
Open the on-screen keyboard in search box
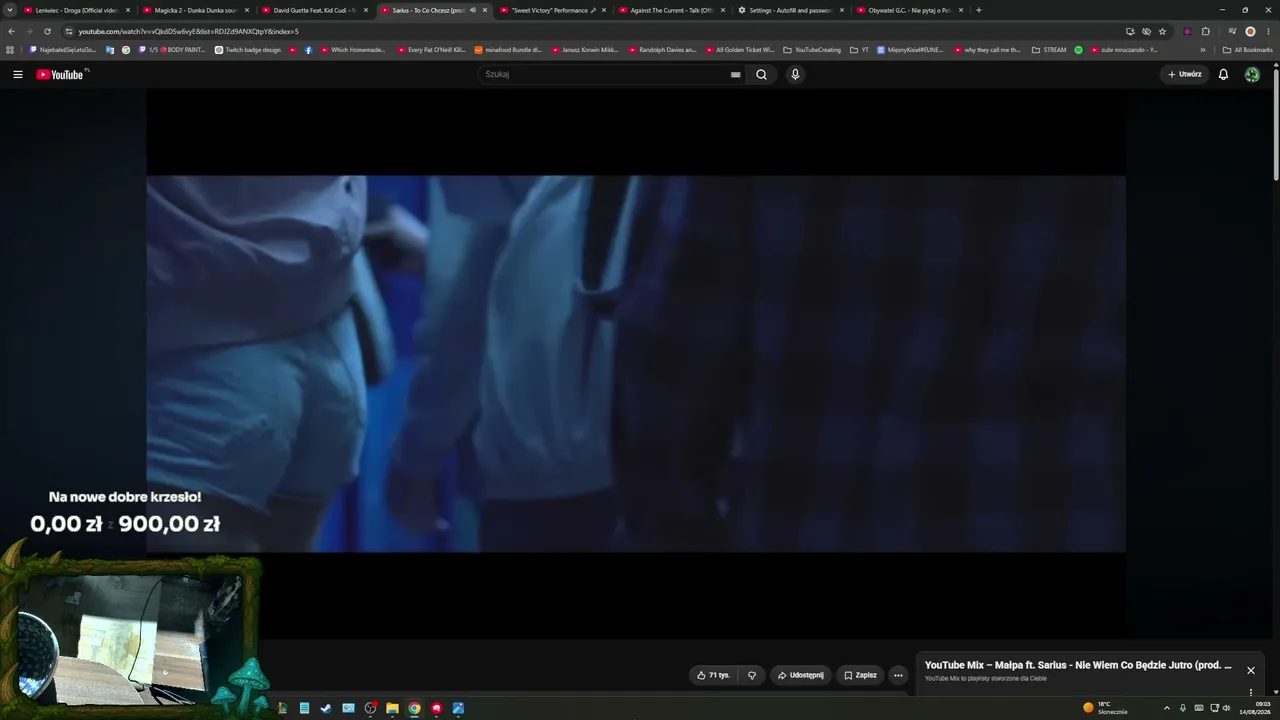click(736, 74)
